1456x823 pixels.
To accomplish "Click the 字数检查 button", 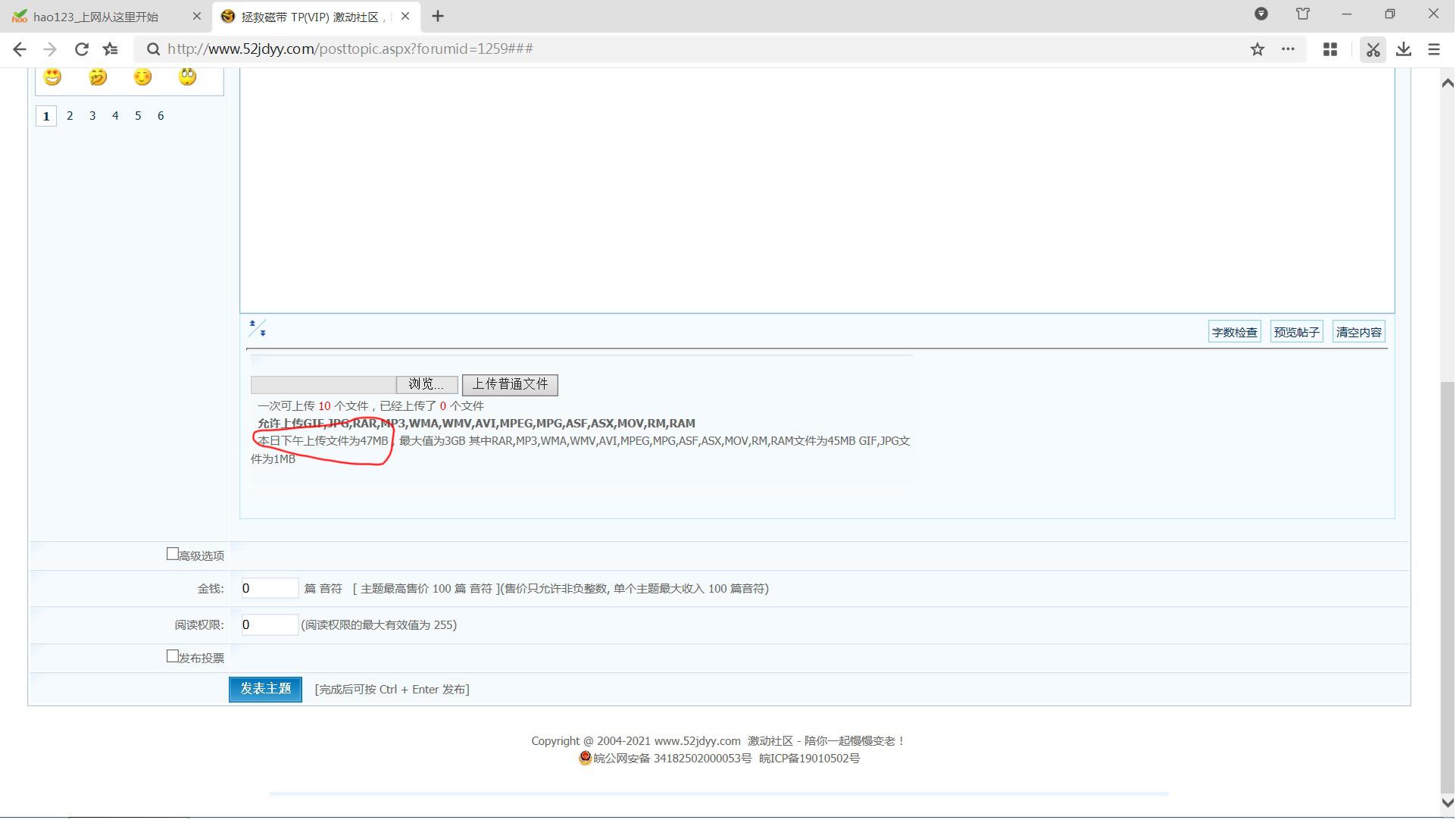I will coord(1236,333).
